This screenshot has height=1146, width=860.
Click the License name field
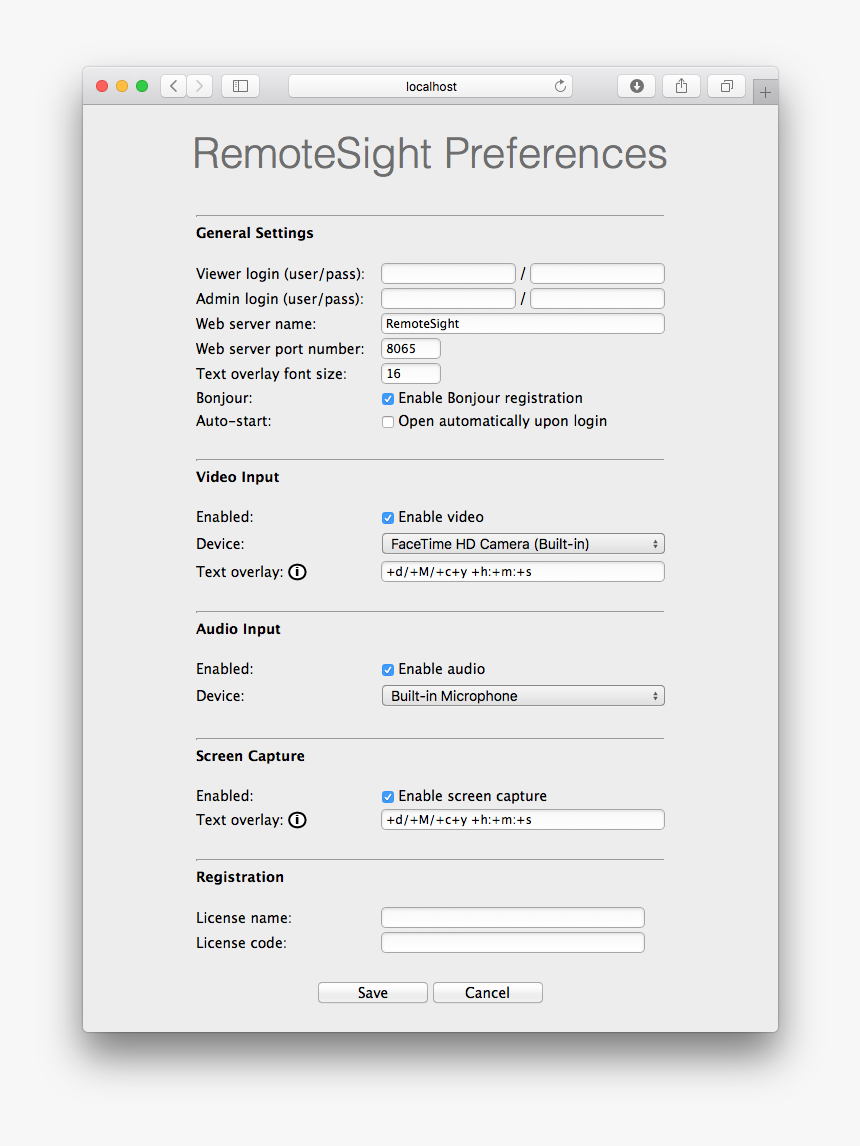[x=513, y=917]
